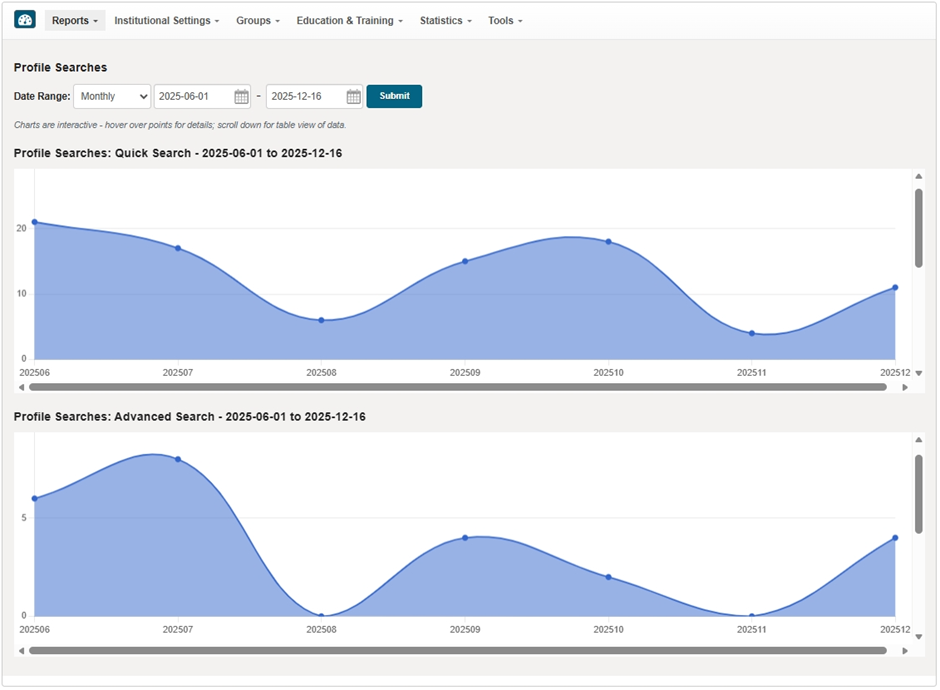
Task: Click Quick Search chart horizontal scrollbar
Action: (x=458, y=387)
